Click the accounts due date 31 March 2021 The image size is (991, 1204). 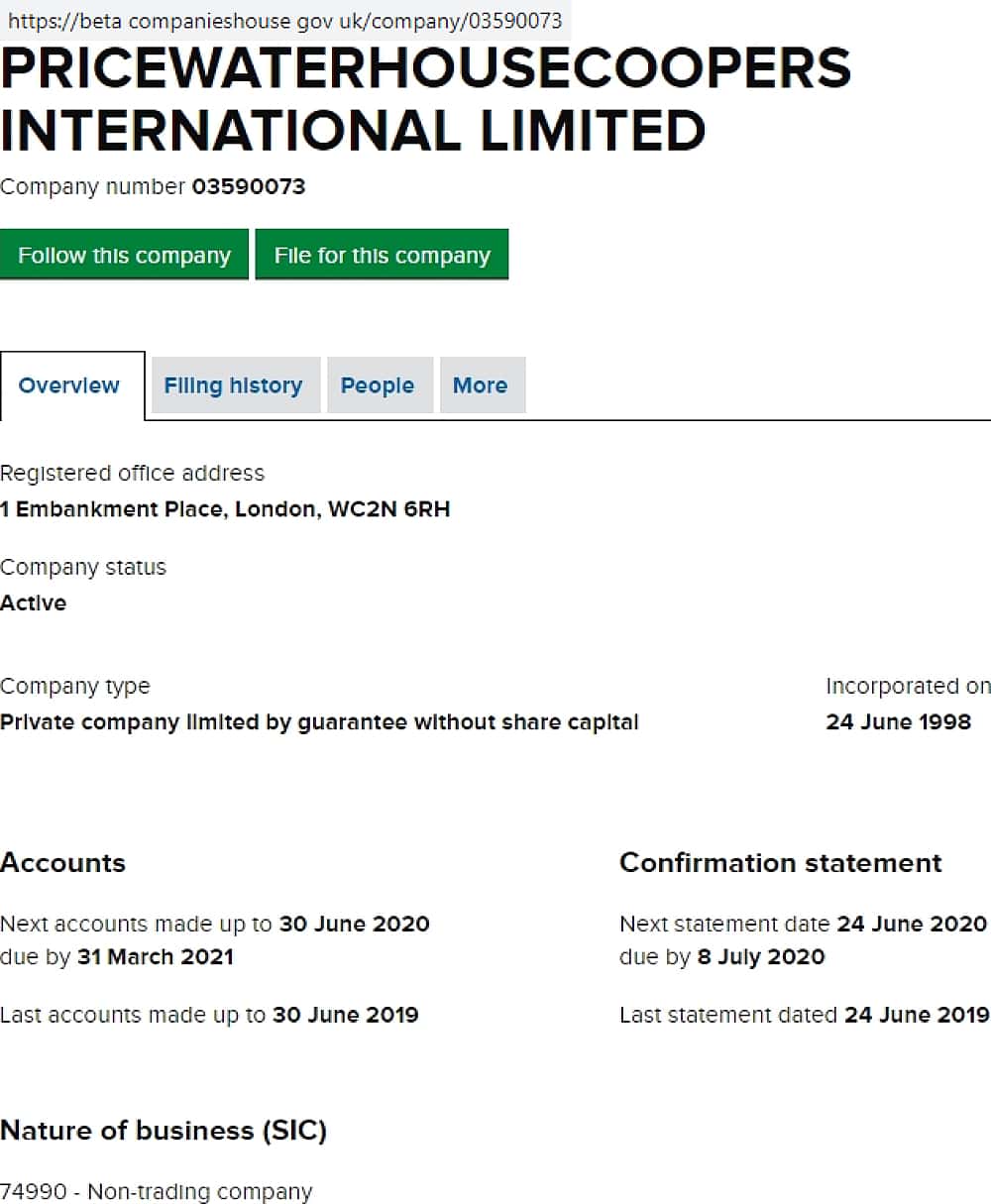pos(156,956)
